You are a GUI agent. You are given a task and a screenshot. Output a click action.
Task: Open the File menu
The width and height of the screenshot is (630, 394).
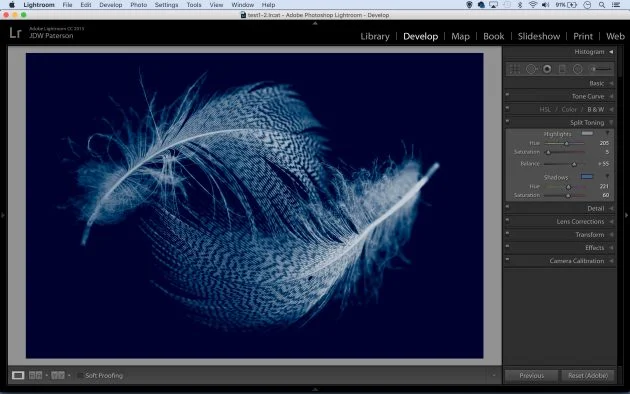click(x=67, y=5)
